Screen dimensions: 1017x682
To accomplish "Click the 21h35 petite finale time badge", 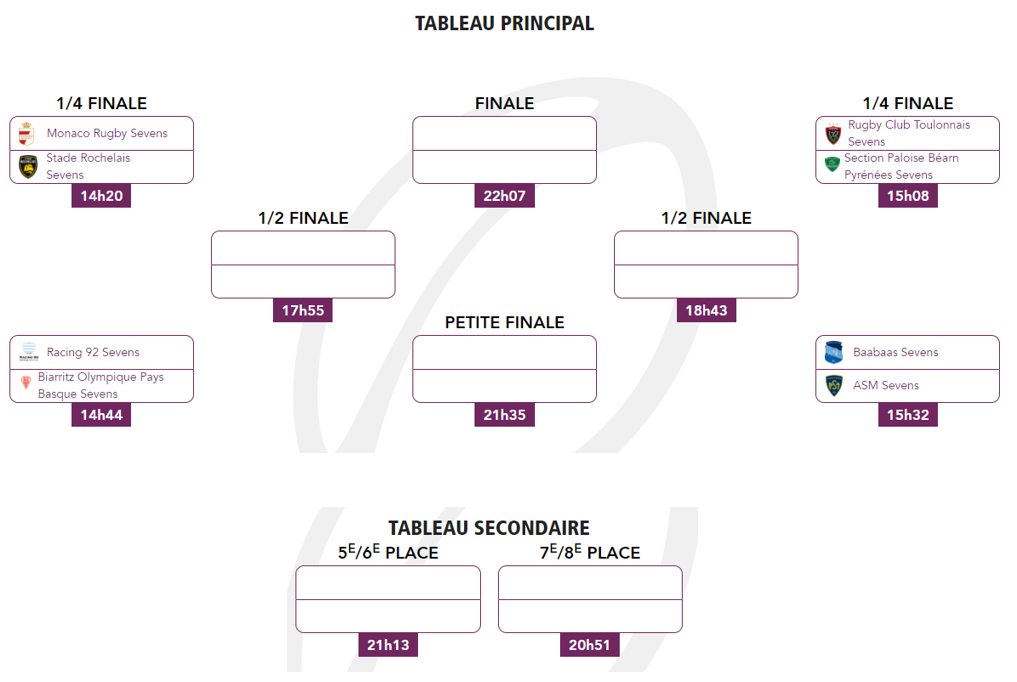I will 504,415.
